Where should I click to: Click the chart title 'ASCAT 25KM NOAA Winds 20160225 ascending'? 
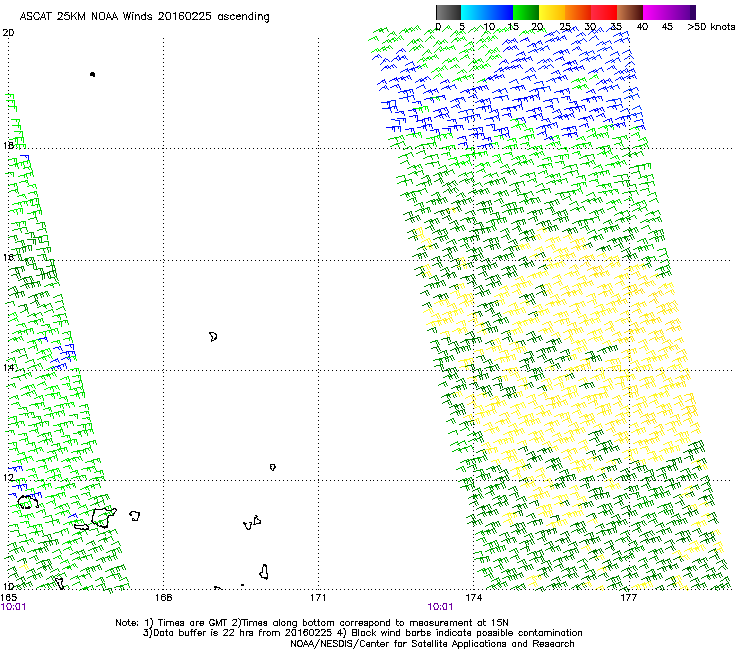pyautogui.click(x=144, y=17)
